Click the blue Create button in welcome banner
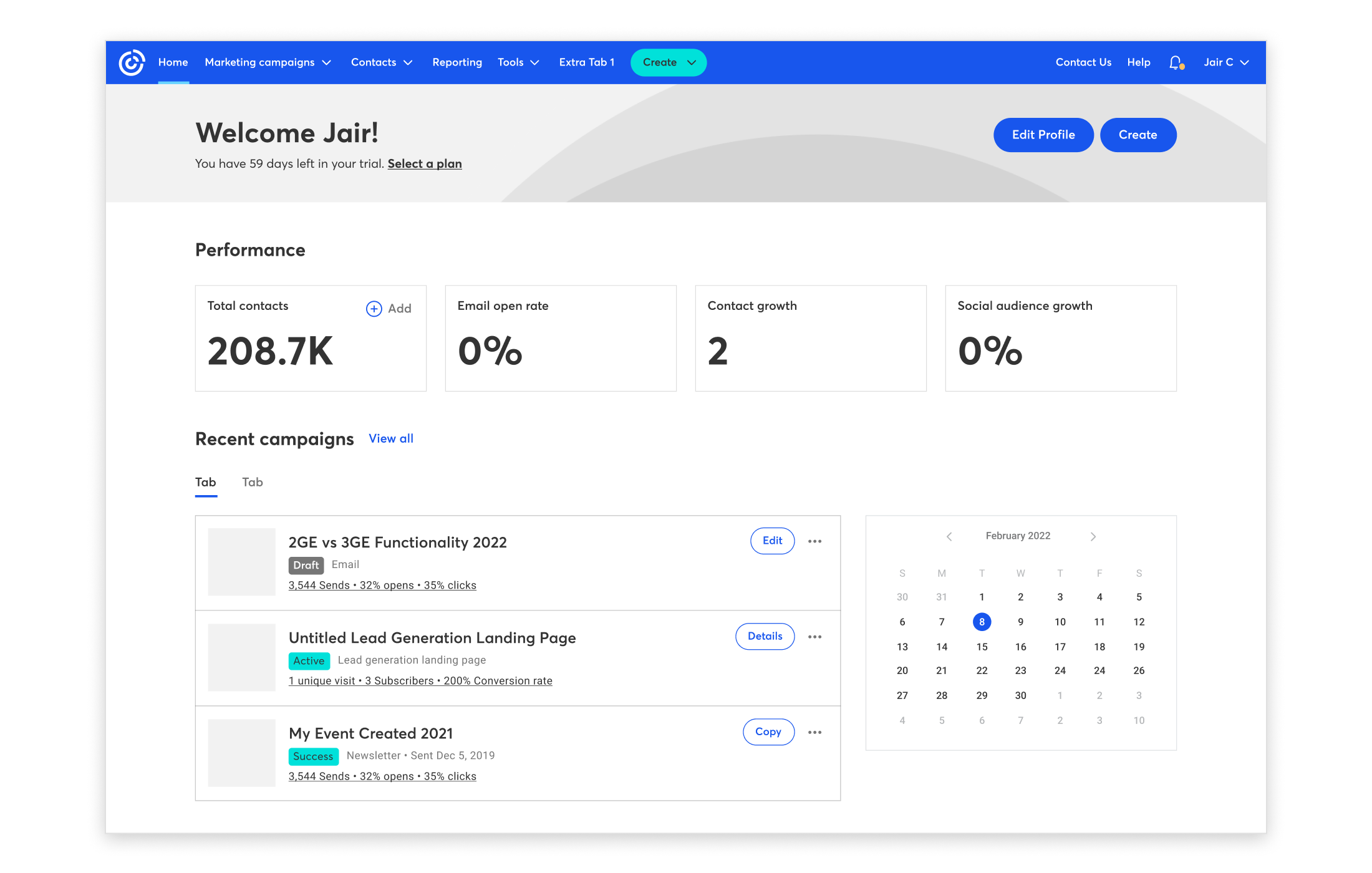 point(1138,135)
